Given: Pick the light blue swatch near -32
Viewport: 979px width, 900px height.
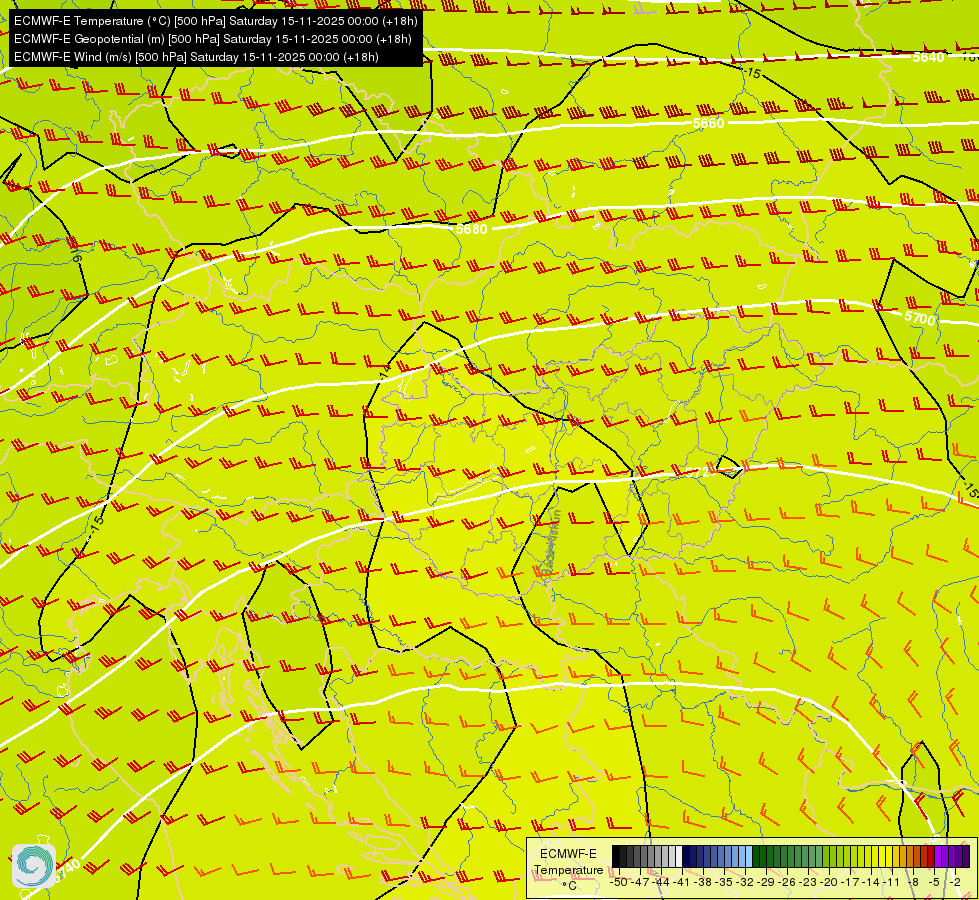Looking at the screenshot, I should click(x=749, y=856).
